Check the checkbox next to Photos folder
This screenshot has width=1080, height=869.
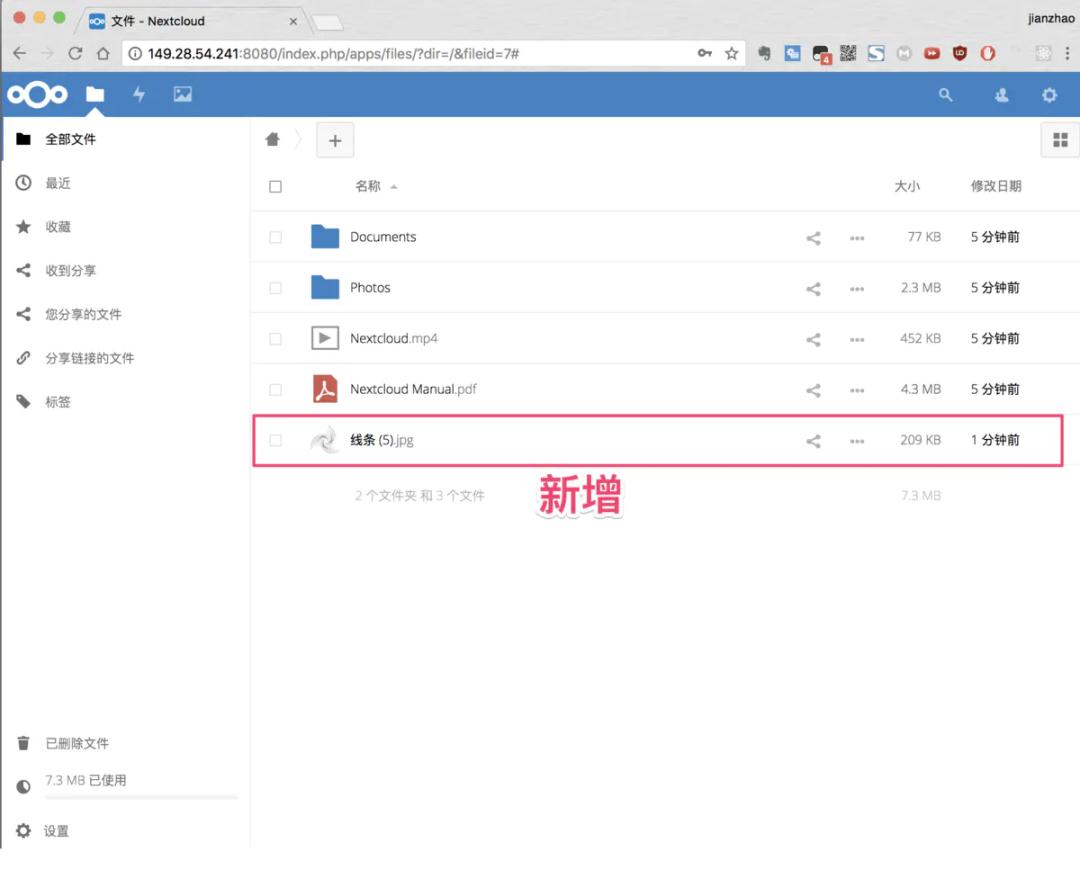(x=275, y=287)
